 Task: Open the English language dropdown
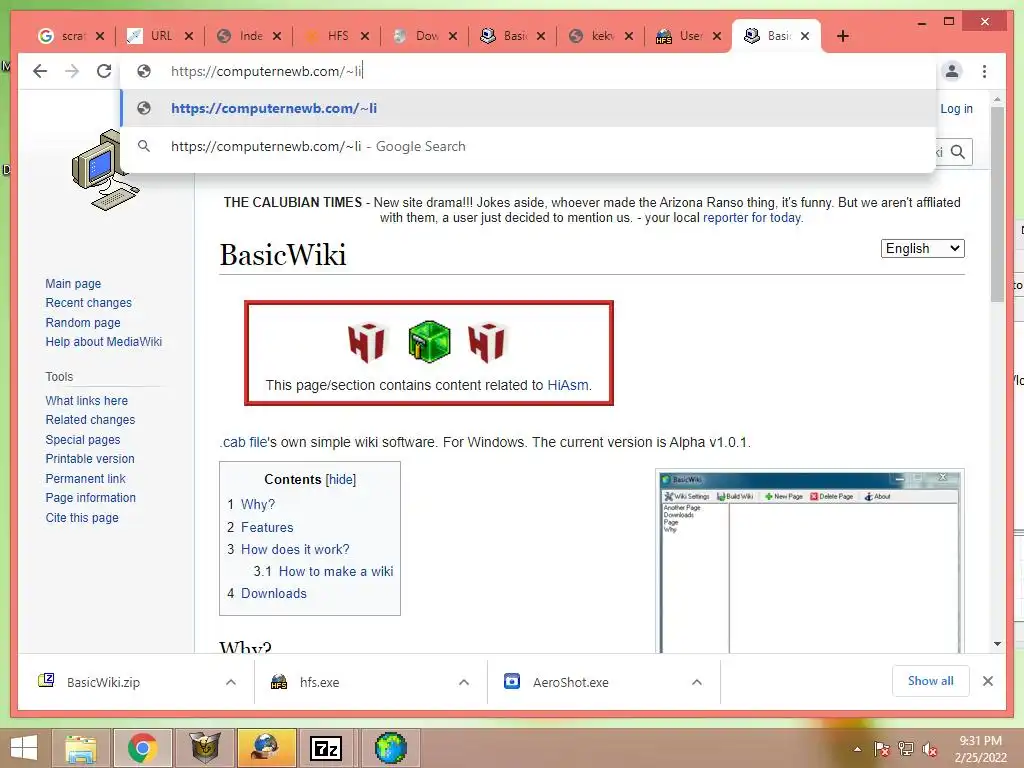pyautogui.click(x=922, y=248)
